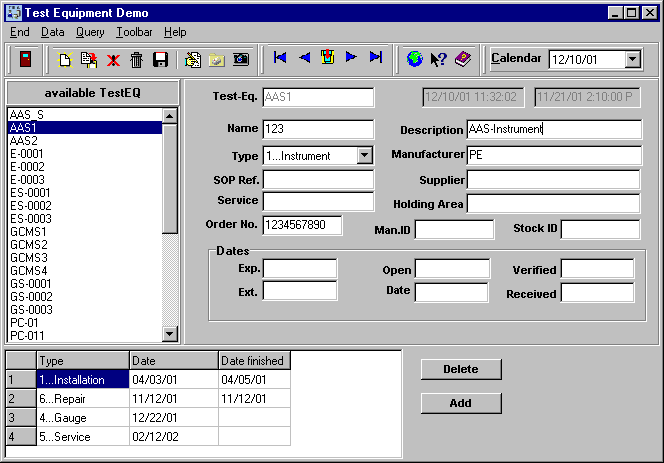
Task: Click the Calendar label button
Action: pyautogui.click(x=516, y=58)
